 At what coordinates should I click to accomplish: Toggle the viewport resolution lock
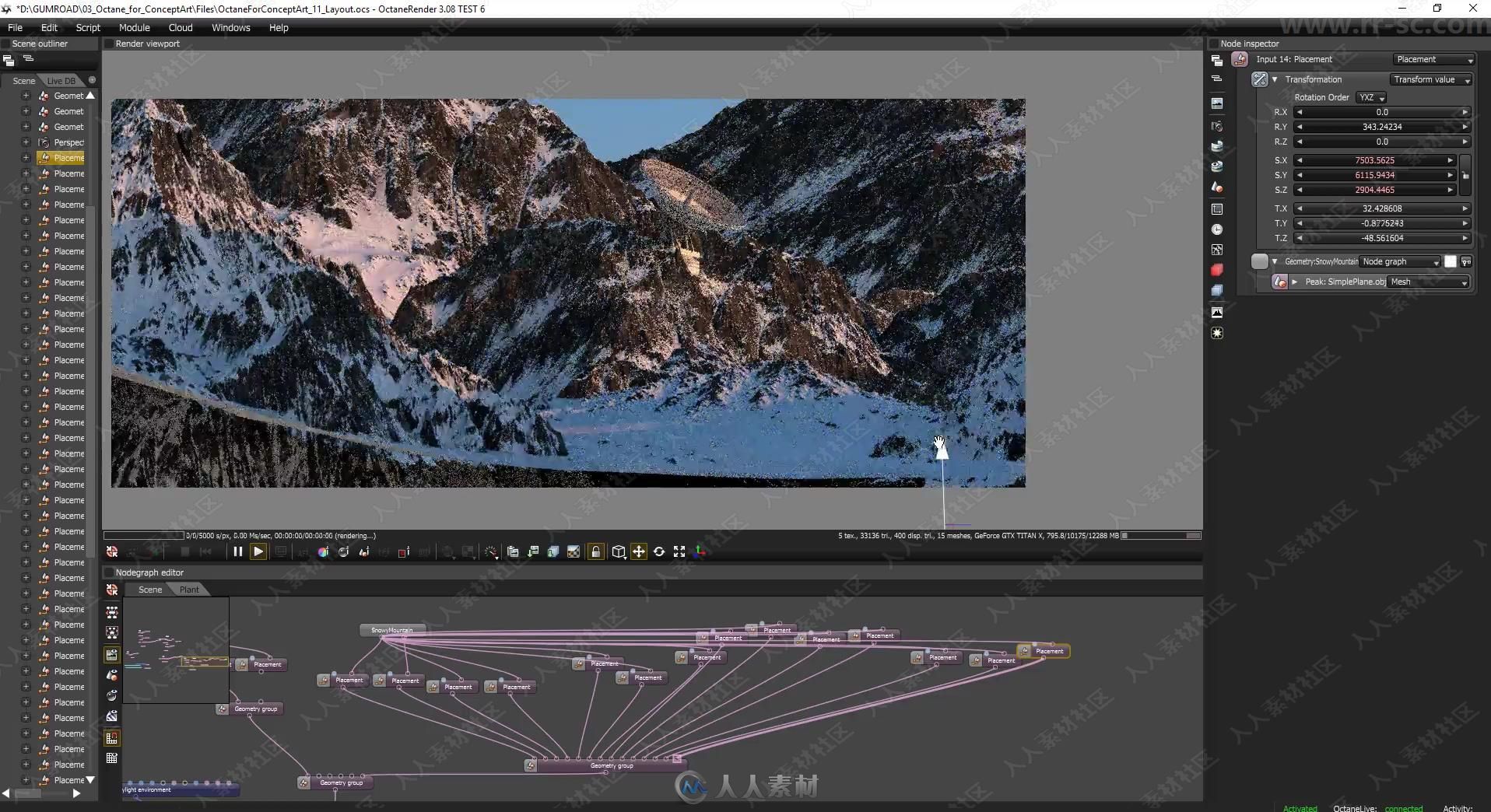click(x=596, y=551)
